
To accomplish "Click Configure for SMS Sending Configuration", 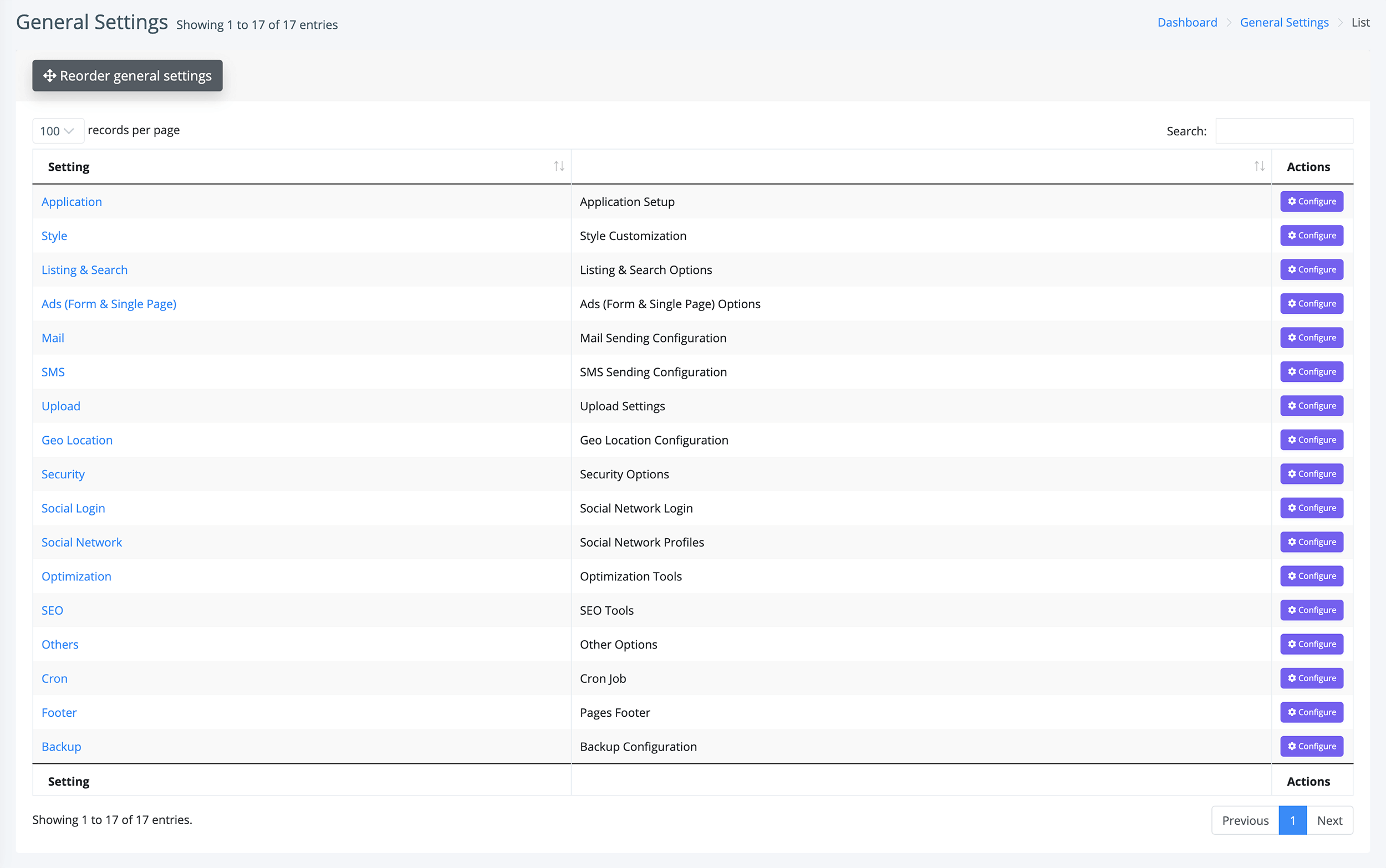I will 1311,372.
